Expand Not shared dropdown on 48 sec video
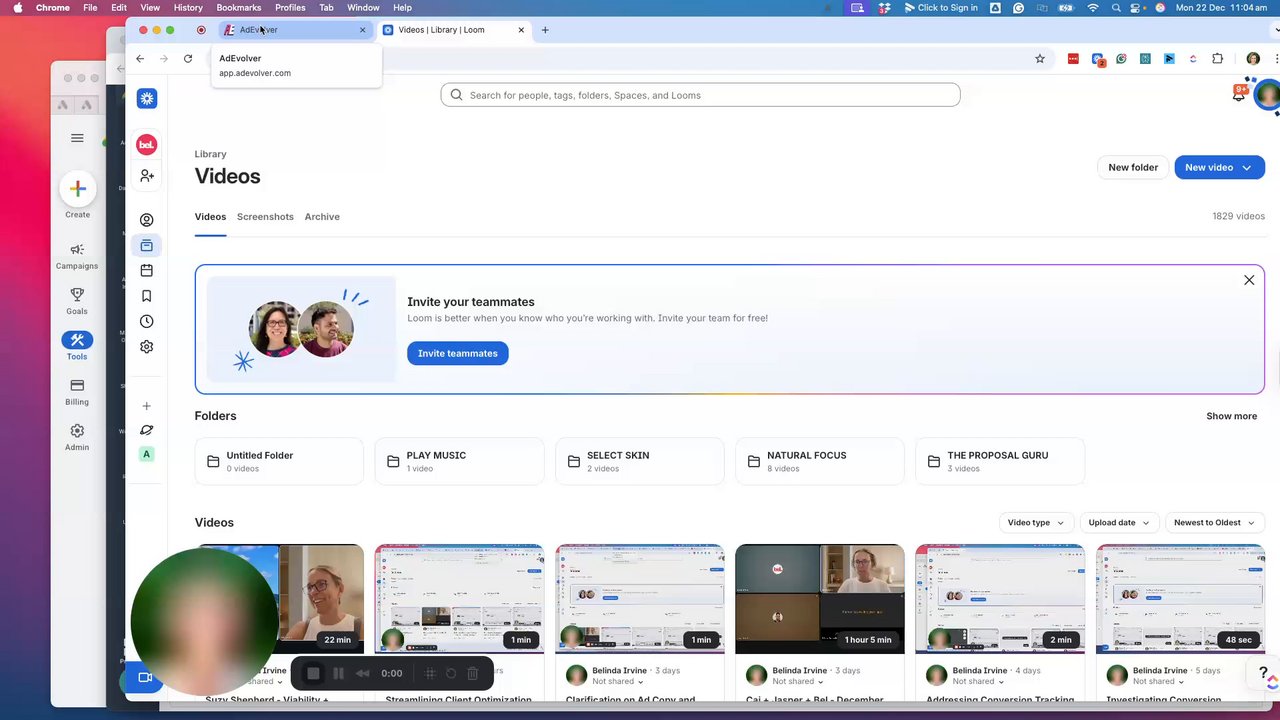Screen dimensions: 1280x720 (1158, 682)
